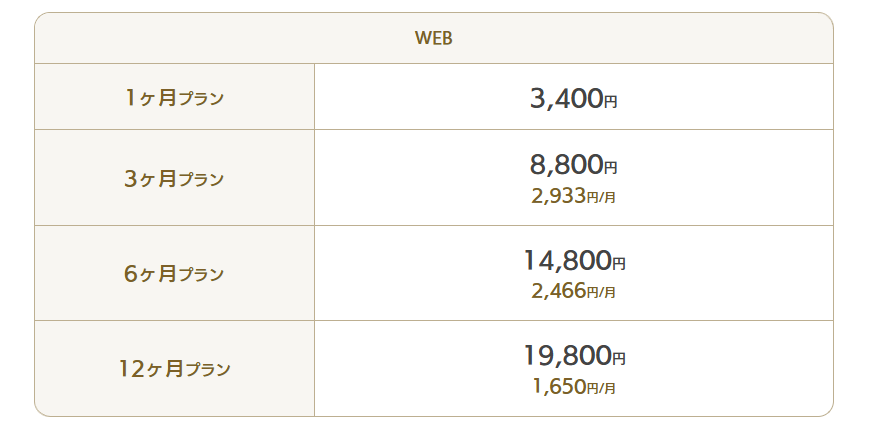Select the 3ヶ月プラン row label
870x431 pixels.
click(x=174, y=179)
